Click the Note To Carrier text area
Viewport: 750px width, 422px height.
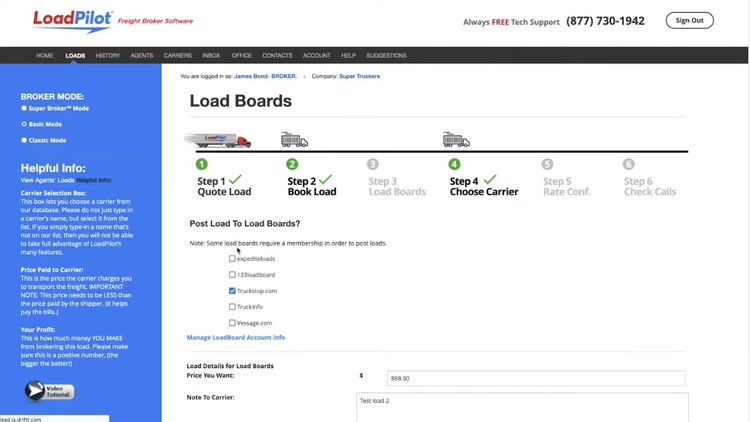[x=522, y=407]
